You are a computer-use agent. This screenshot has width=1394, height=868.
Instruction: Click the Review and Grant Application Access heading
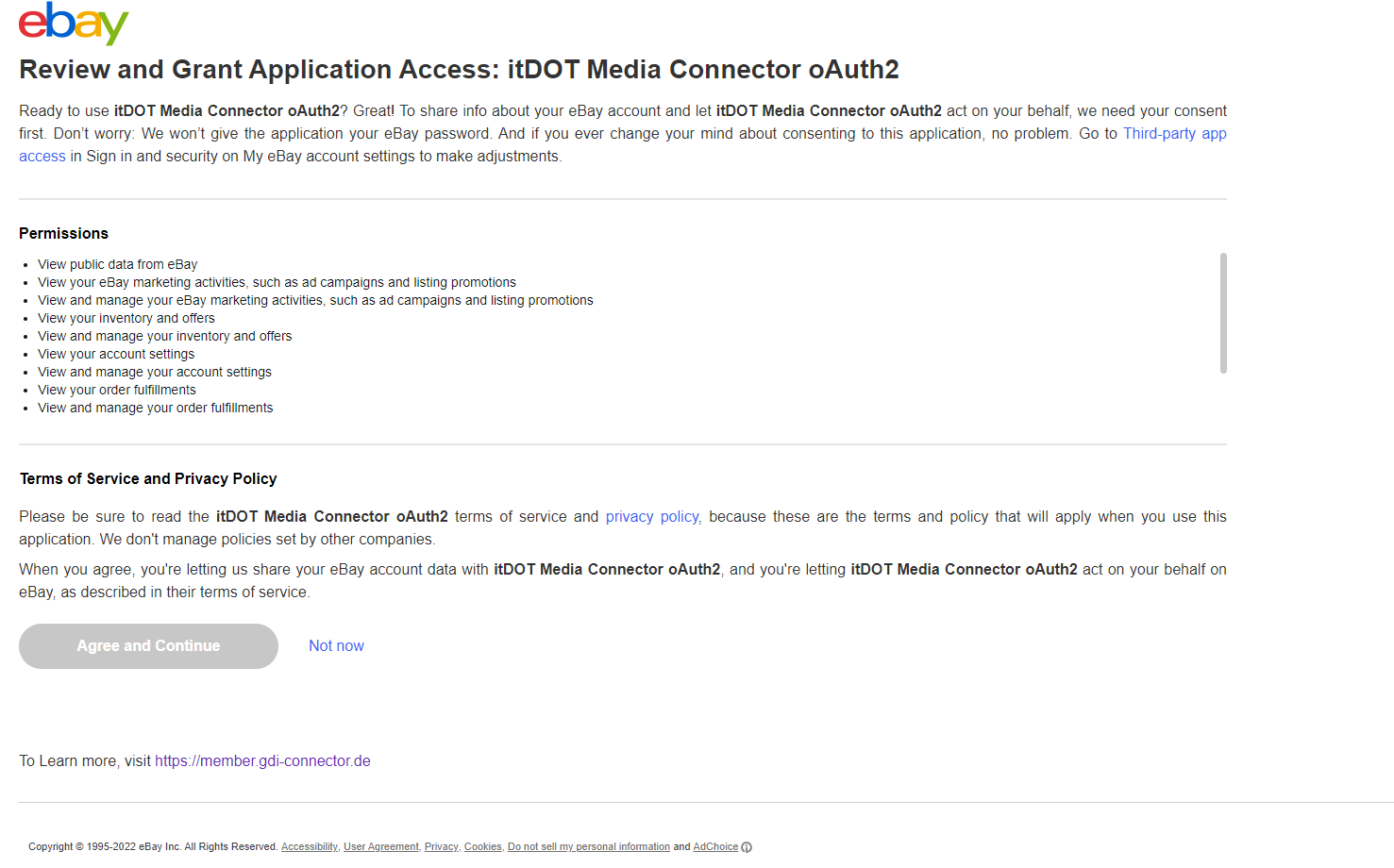459,70
